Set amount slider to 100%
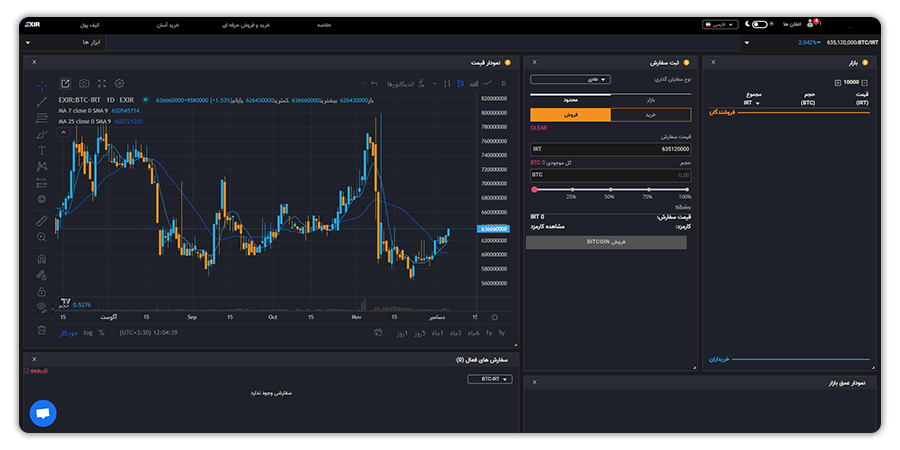Image resolution: width=900 pixels, height=450 pixels. [x=687, y=189]
